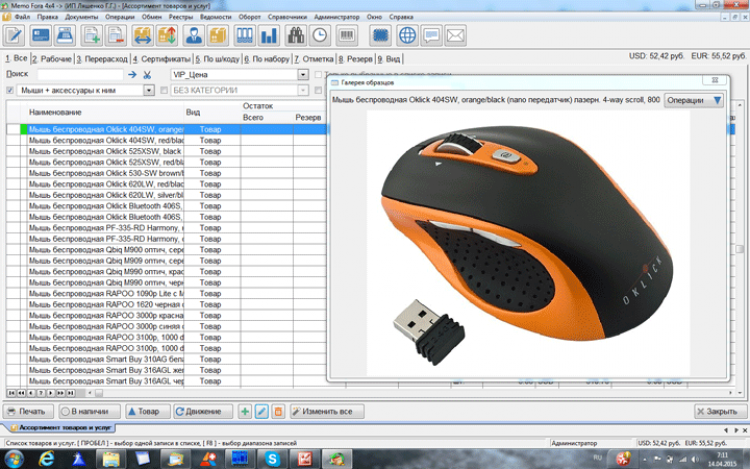Image resolution: width=750 pixels, height=469 pixels.
Task: Open Skype from the Windows taskbar
Action: pos(273,459)
